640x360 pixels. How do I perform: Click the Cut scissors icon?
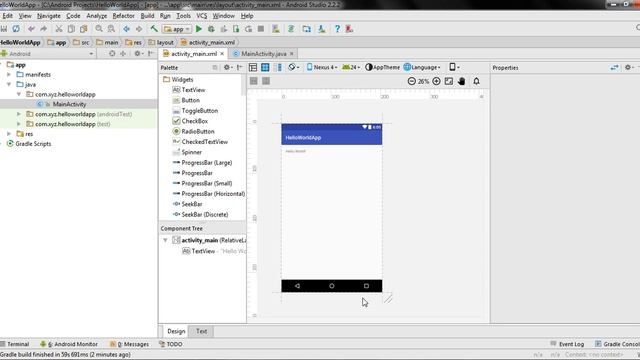(59, 29)
